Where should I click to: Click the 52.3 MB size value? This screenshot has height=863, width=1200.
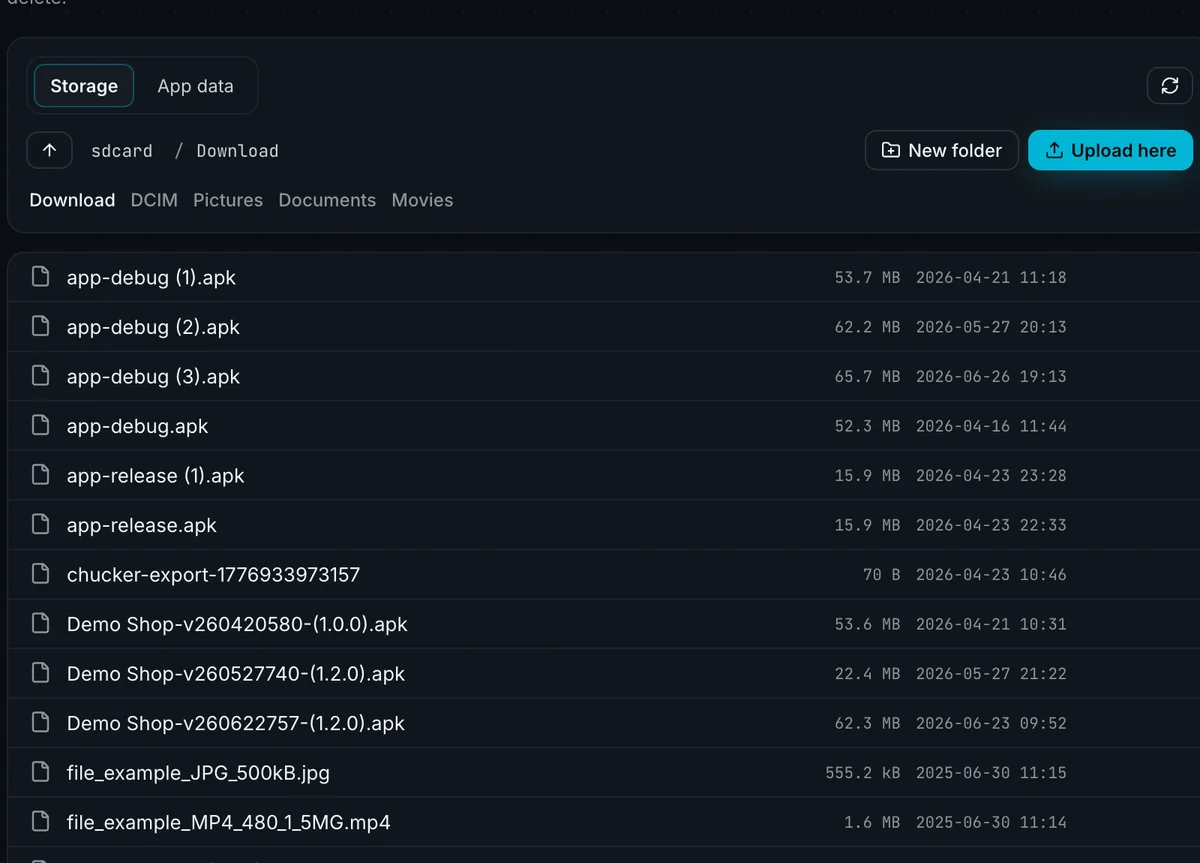coord(867,426)
